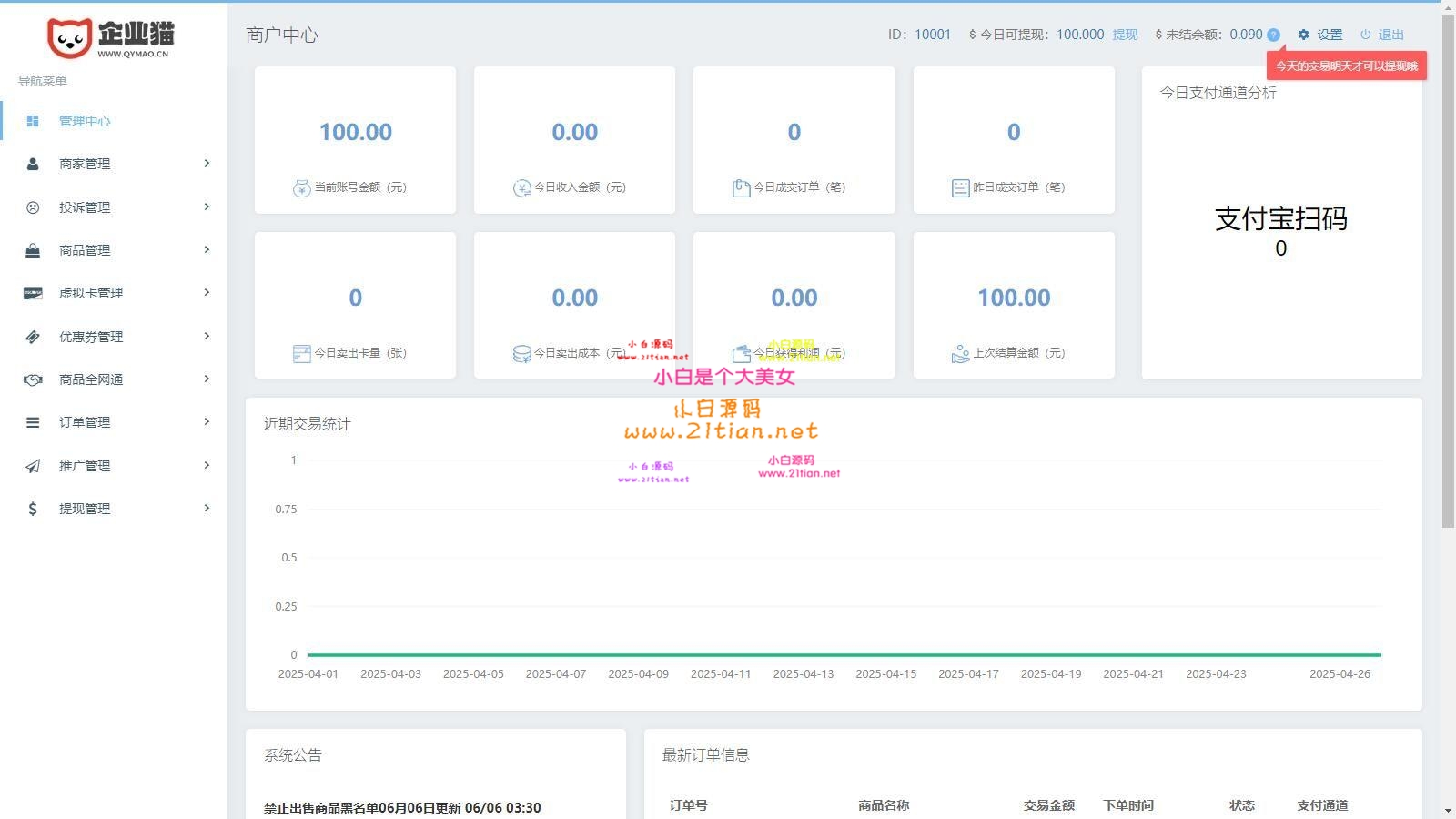Select the 管理中心 dashboard grid icon
The height and width of the screenshot is (819, 1456).
tap(33, 120)
